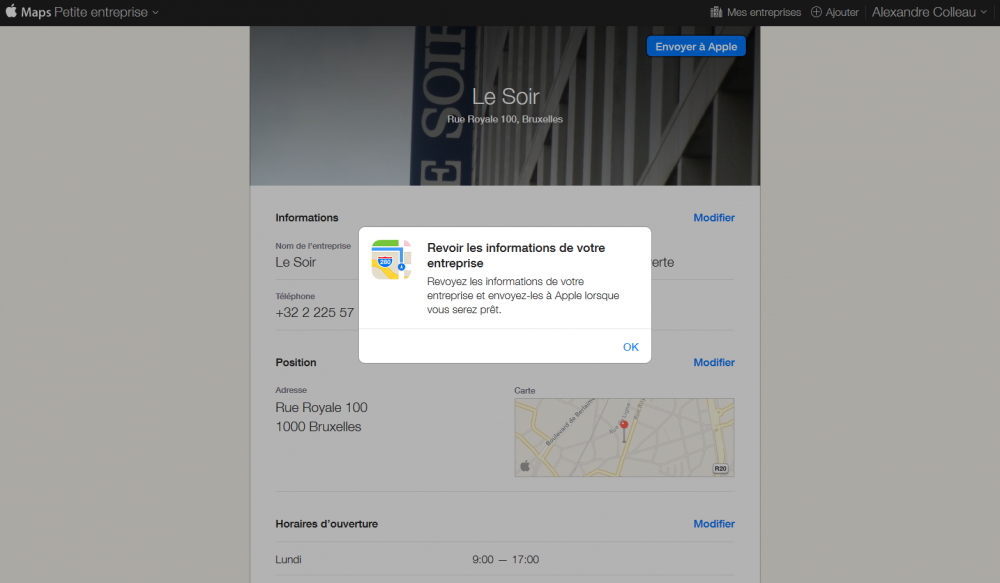Click the dialog title Revoir les informations
This screenshot has height=583, width=1000.
click(x=516, y=255)
